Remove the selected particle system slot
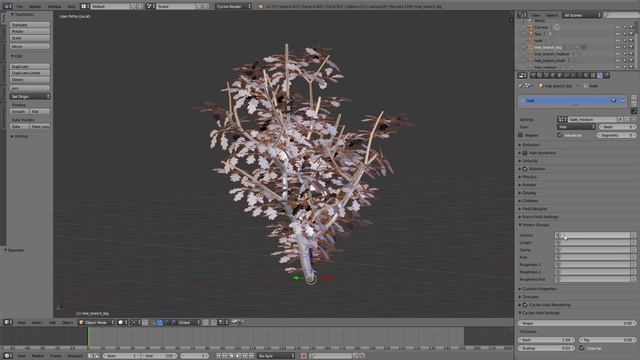The image size is (640, 360). pyautogui.click(x=633, y=104)
